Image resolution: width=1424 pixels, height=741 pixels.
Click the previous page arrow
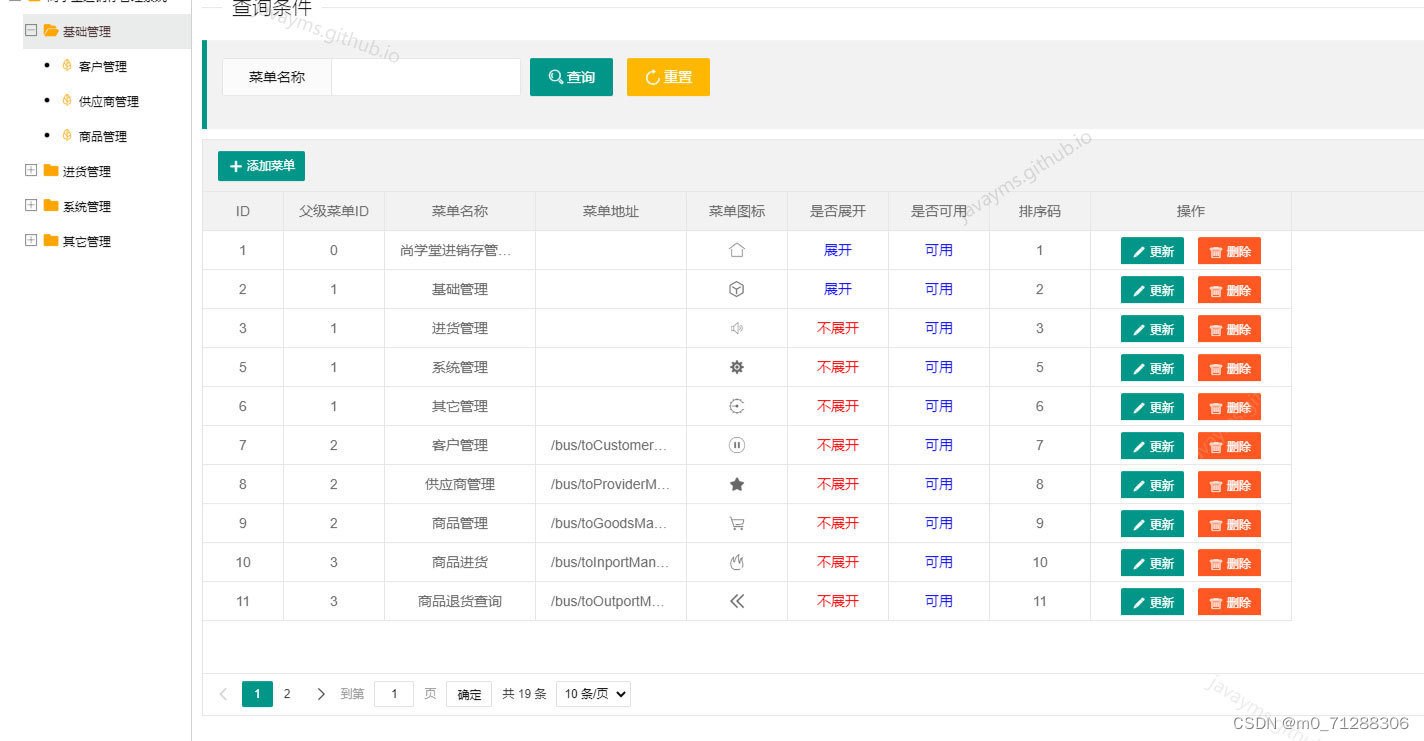coord(223,694)
